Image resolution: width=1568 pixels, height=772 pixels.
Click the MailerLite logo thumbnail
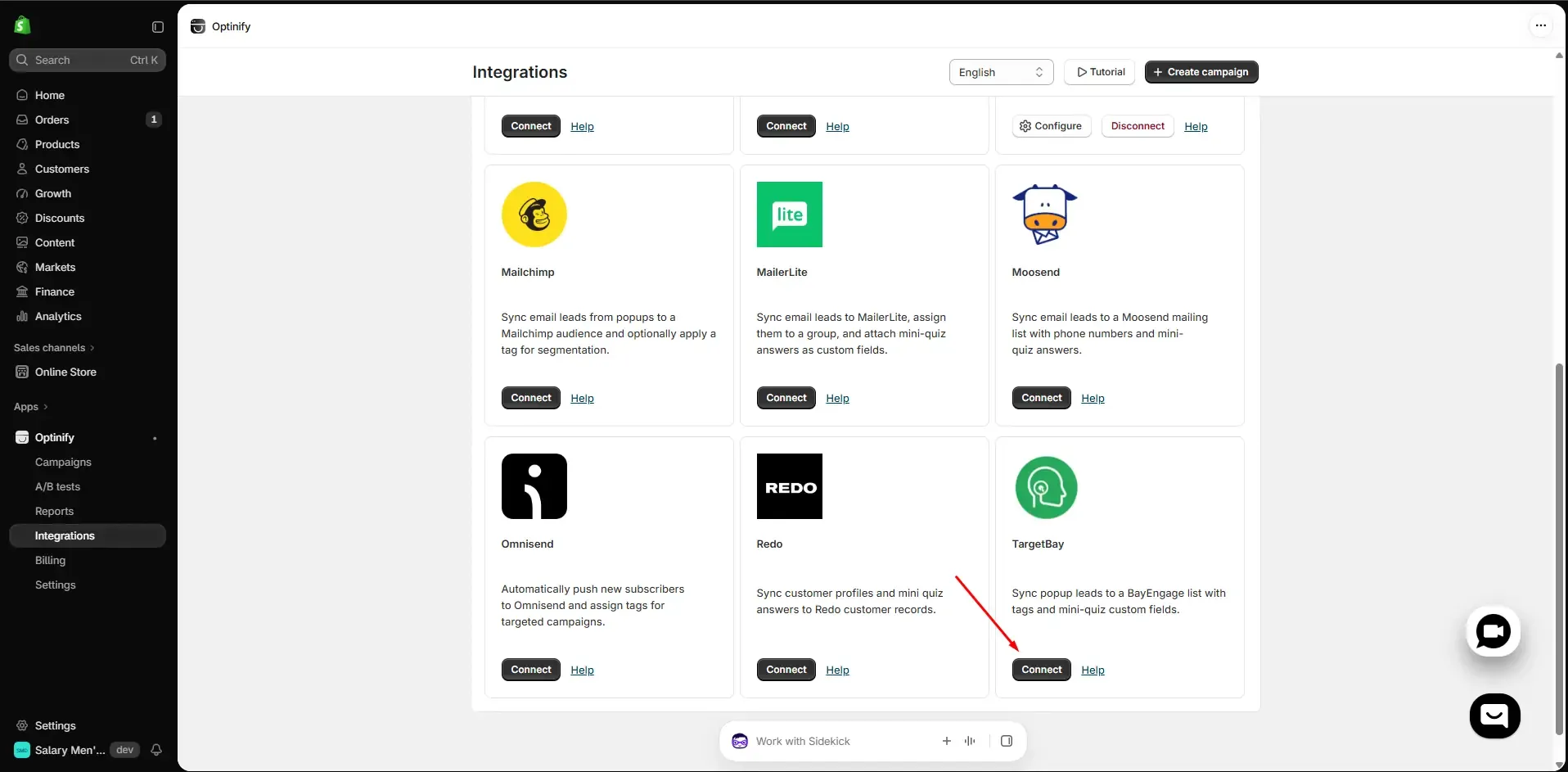[x=789, y=214]
